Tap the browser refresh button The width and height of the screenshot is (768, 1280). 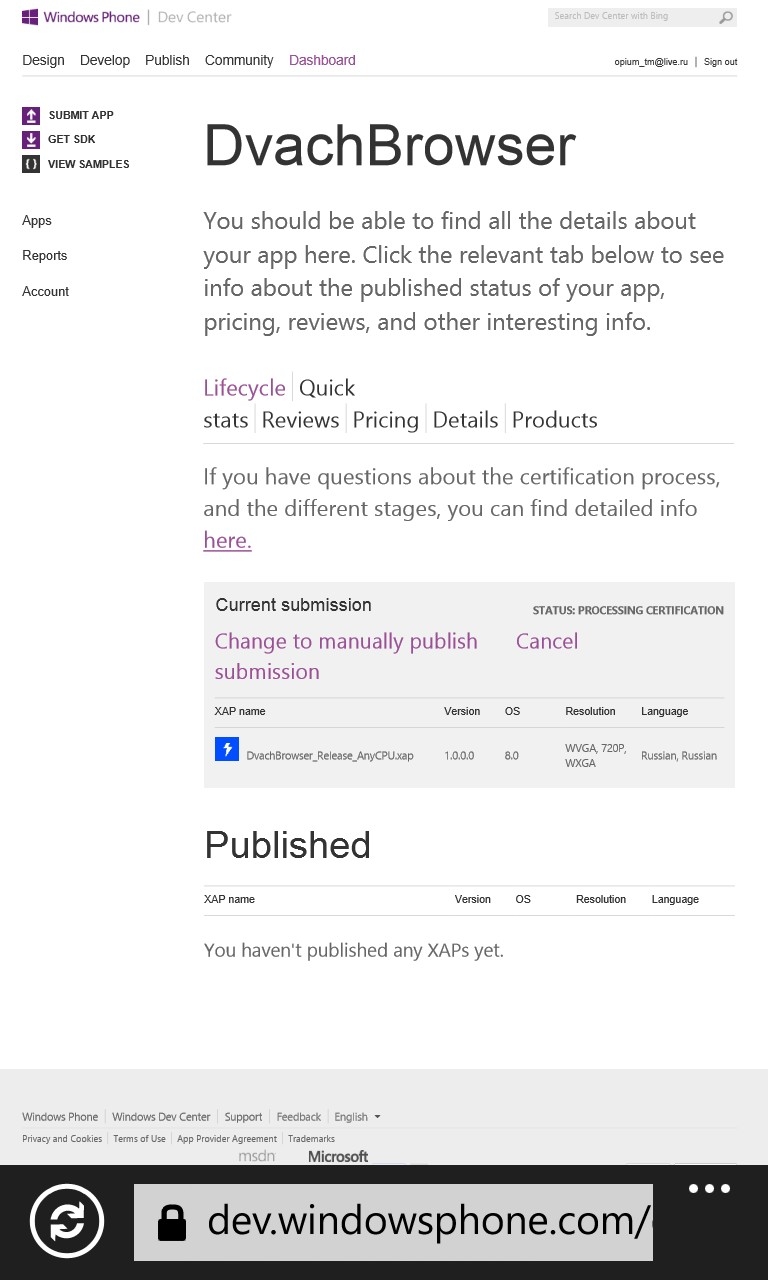67,1221
